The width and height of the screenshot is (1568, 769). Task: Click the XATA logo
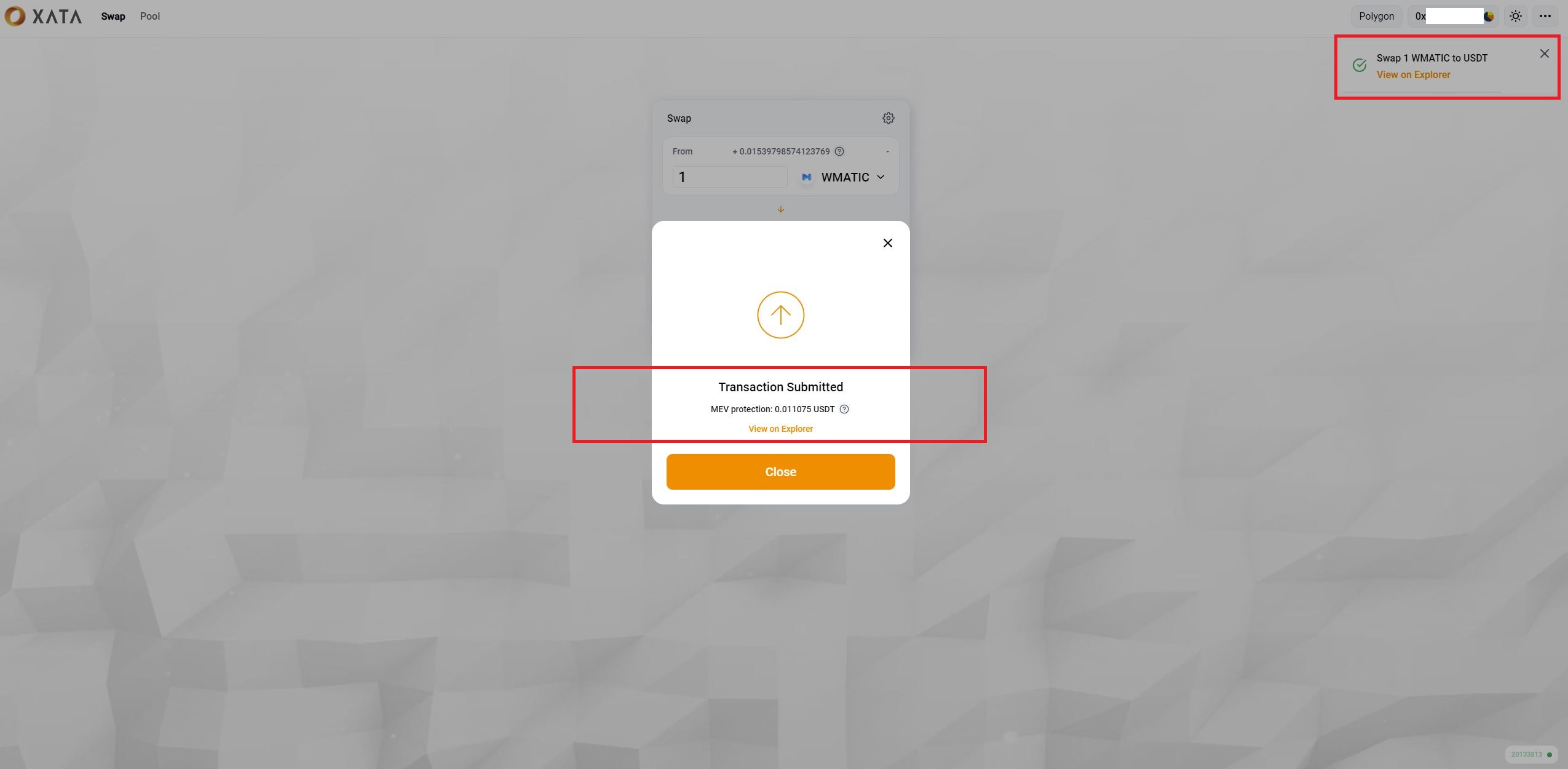43,17
